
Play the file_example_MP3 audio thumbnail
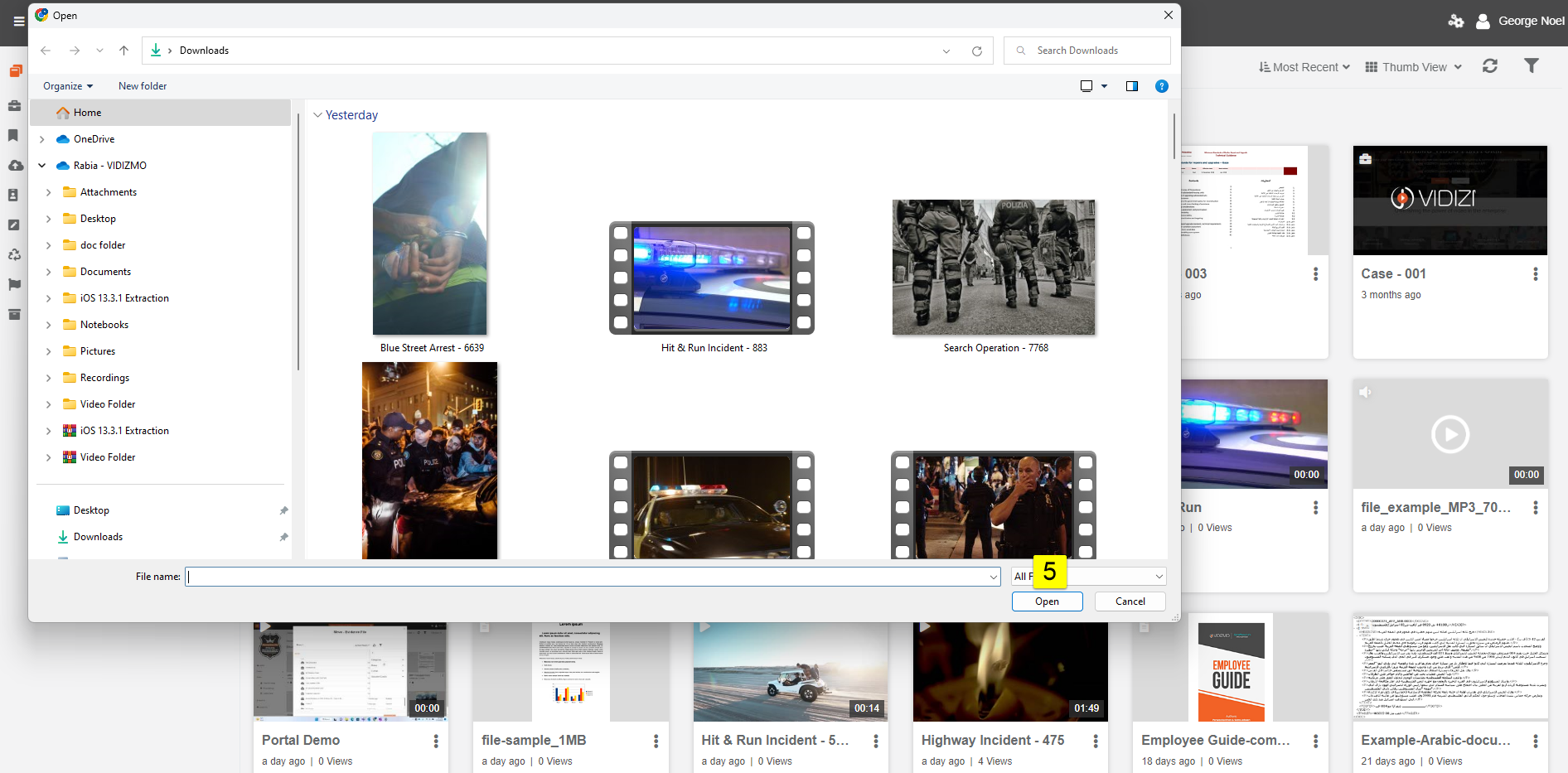click(1450, 434)
